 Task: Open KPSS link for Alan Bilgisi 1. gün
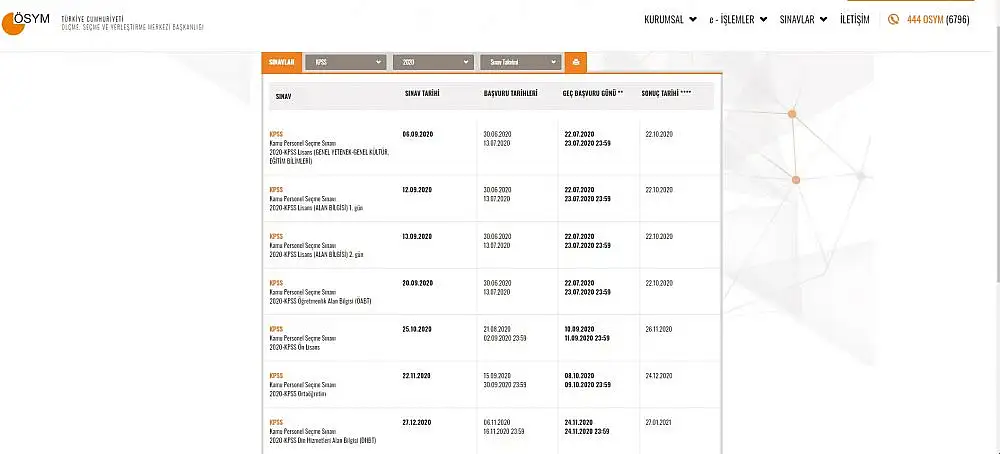(276, 189)
